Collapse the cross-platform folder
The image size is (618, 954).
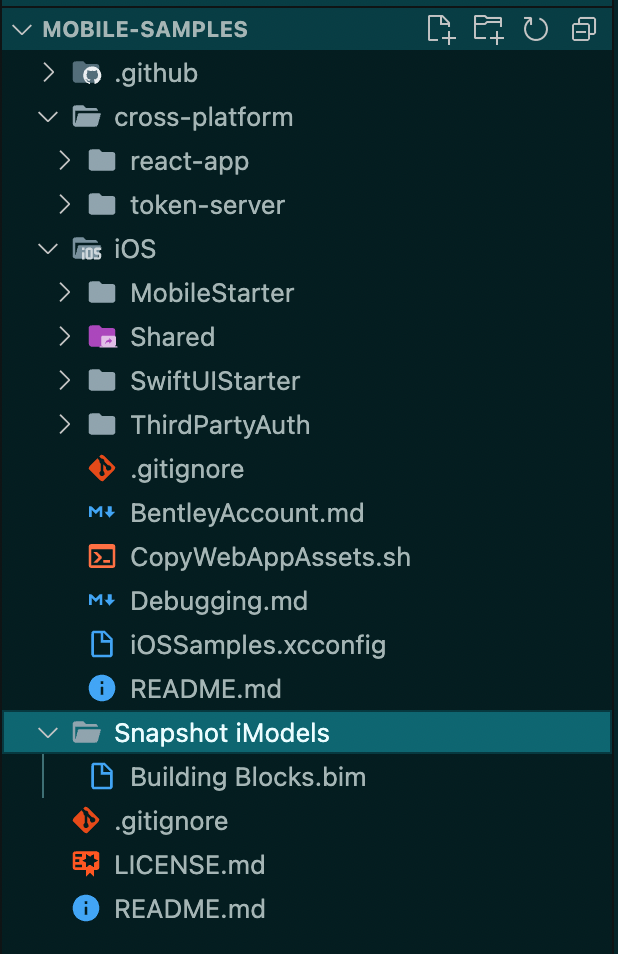click(x=47, y=117)
